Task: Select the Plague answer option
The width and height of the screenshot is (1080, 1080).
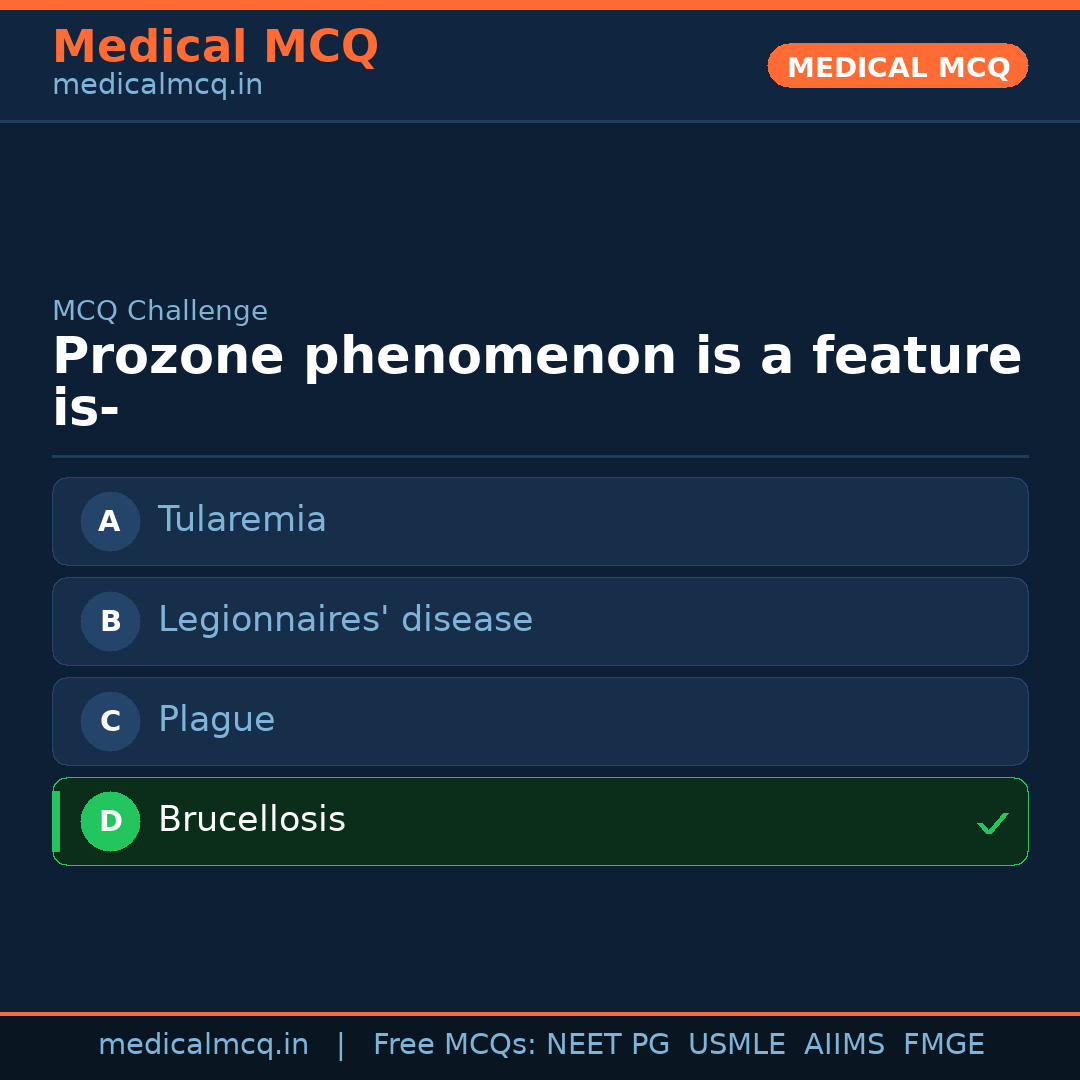Action: tap(540, 721)
